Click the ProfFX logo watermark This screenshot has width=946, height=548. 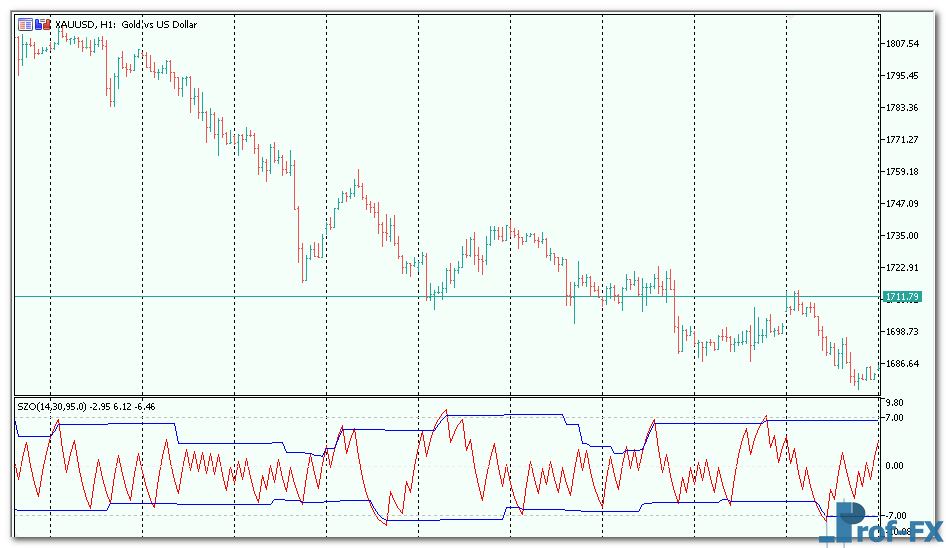[880, 525]
